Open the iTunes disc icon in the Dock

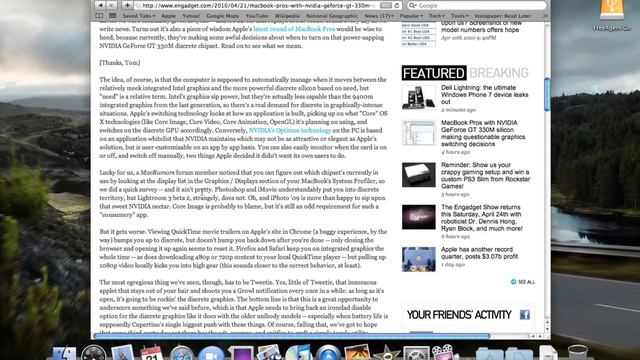[x=298, y=353]
